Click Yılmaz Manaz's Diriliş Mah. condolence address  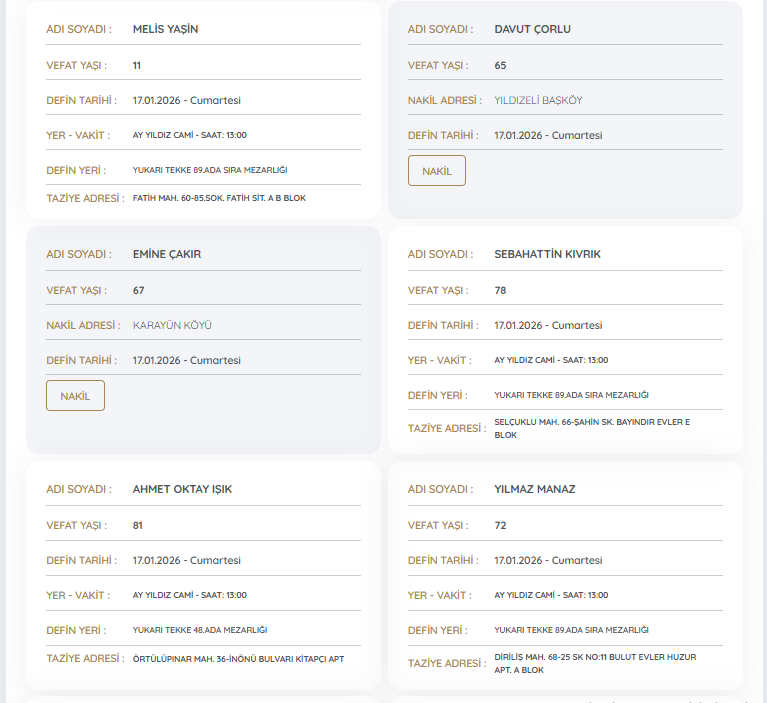pos(595,663)
